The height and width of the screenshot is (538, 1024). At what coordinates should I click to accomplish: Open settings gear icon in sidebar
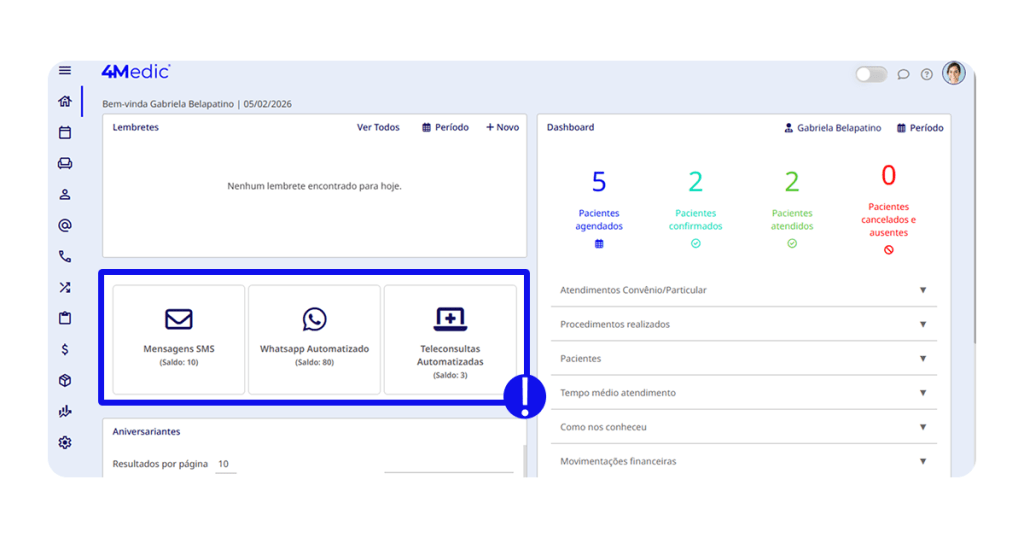pyautogui.click(x=65, y=442)
